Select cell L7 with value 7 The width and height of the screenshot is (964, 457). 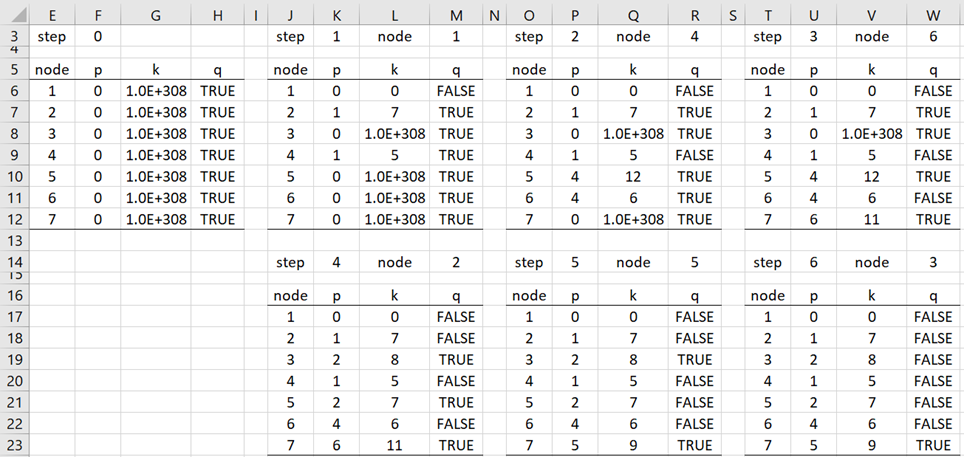(394, 113)
